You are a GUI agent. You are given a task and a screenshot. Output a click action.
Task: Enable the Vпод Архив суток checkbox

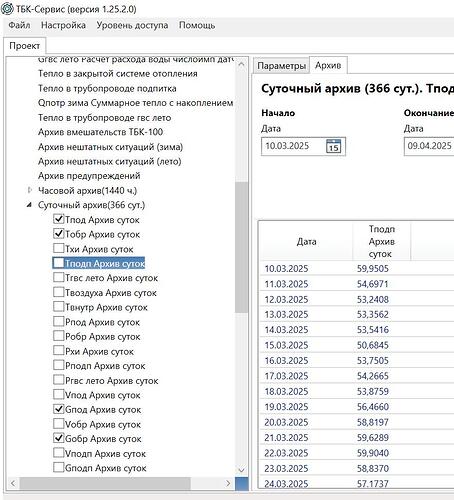pos(58,394)
